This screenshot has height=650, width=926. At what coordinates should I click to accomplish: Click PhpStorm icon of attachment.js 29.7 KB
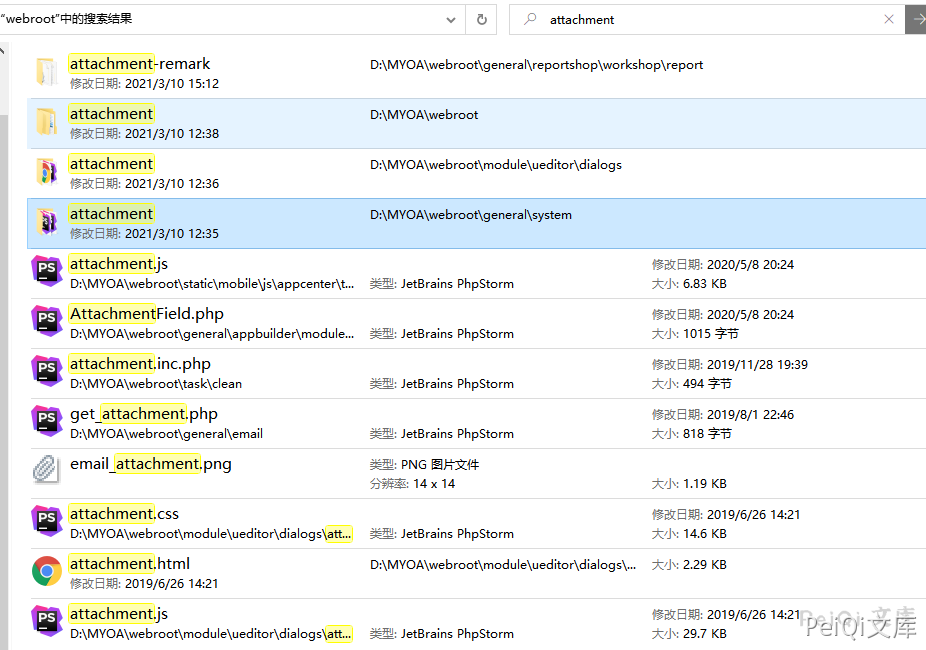47,621
